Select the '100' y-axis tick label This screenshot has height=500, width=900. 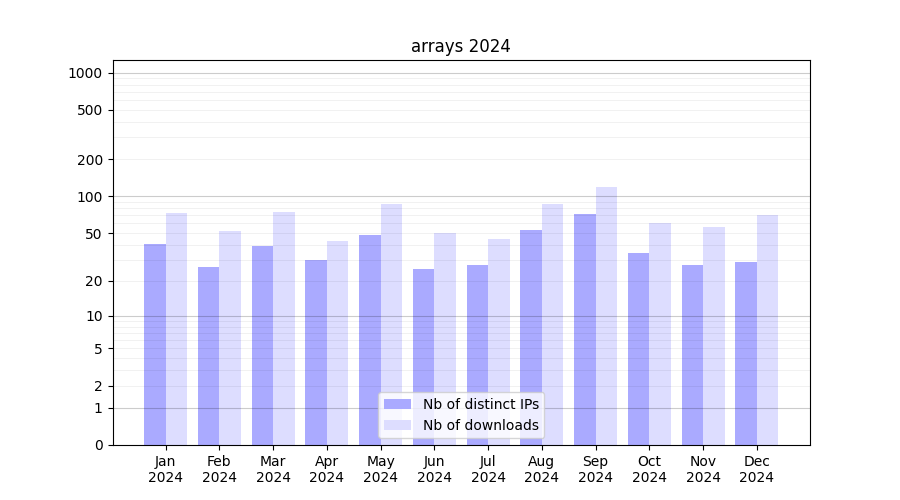point(90,197)
